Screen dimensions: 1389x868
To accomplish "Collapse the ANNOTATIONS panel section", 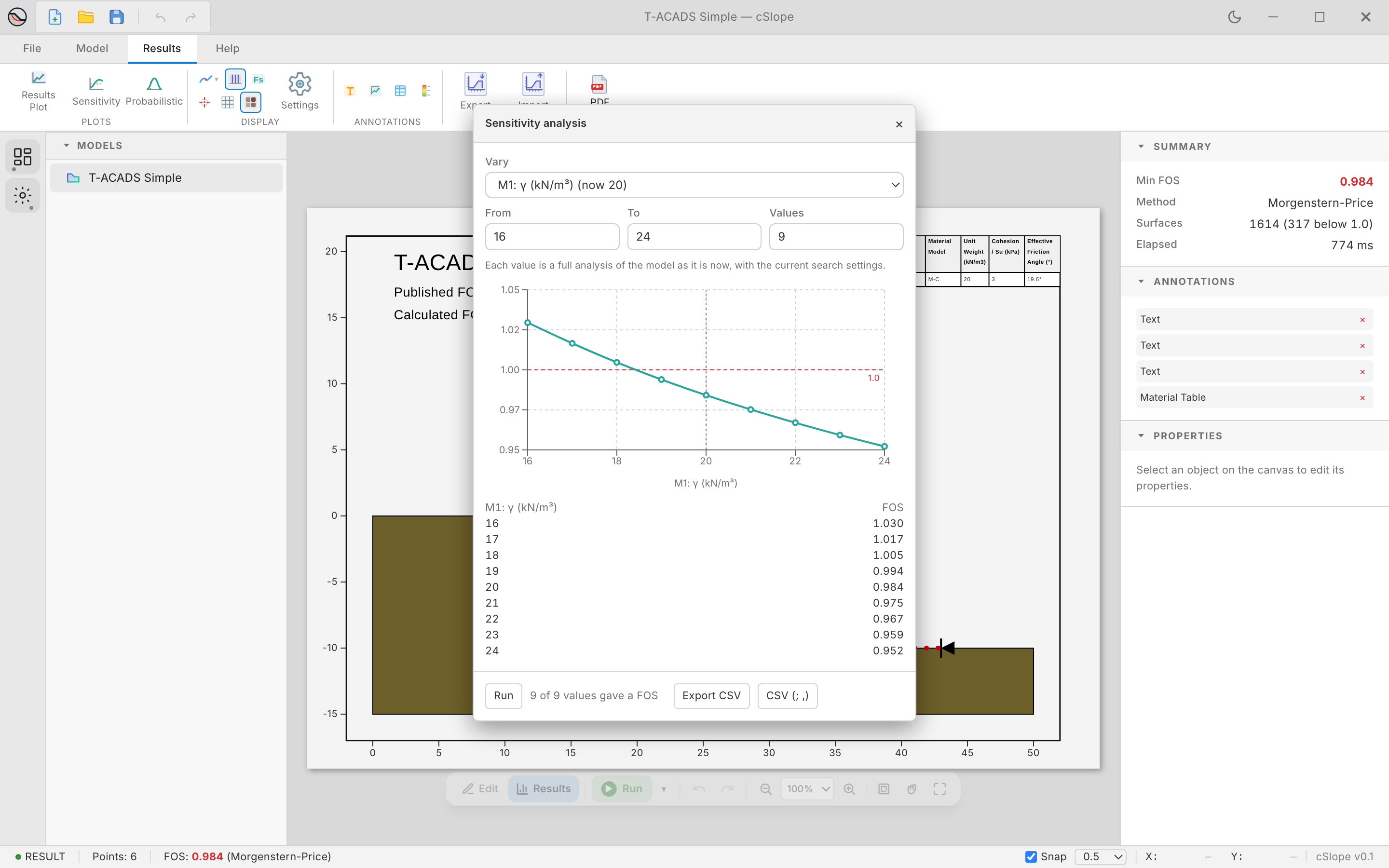I will pos(1141,281).
